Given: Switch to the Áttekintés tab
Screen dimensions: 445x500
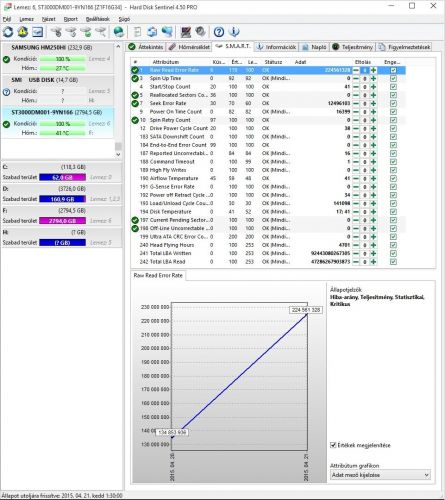Looking at the screenshot, I should 146,47.
